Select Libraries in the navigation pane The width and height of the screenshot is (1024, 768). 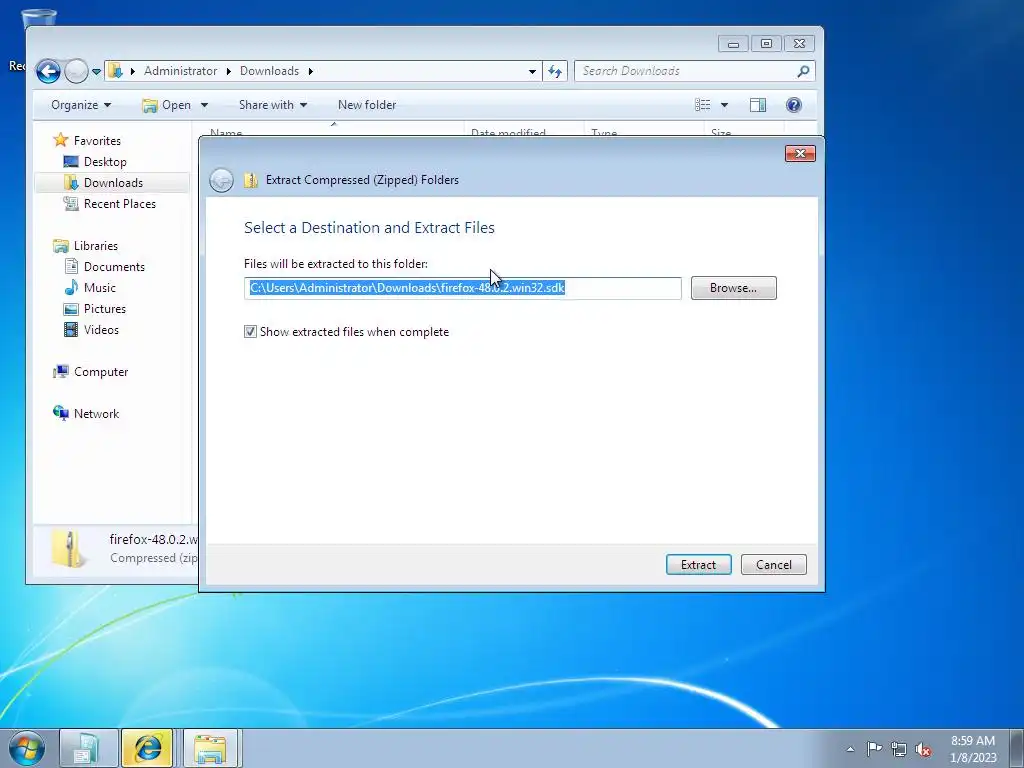click(x=95, y=246)
